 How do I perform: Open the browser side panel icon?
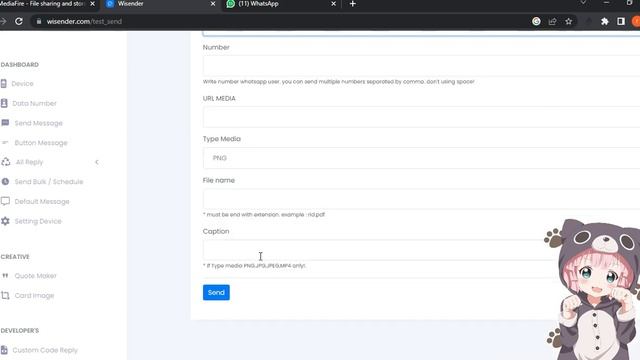[x=621, y=21]
